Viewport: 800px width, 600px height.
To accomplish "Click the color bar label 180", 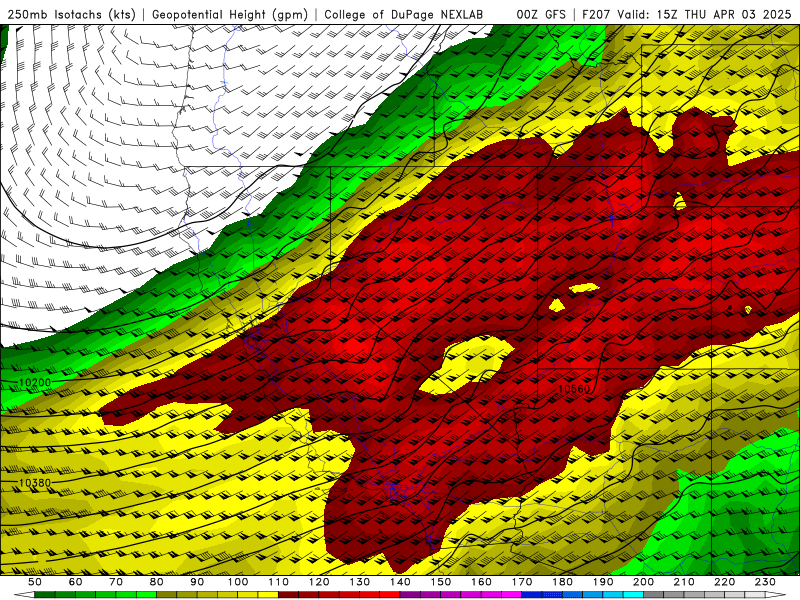I will [x=562, y=582].
